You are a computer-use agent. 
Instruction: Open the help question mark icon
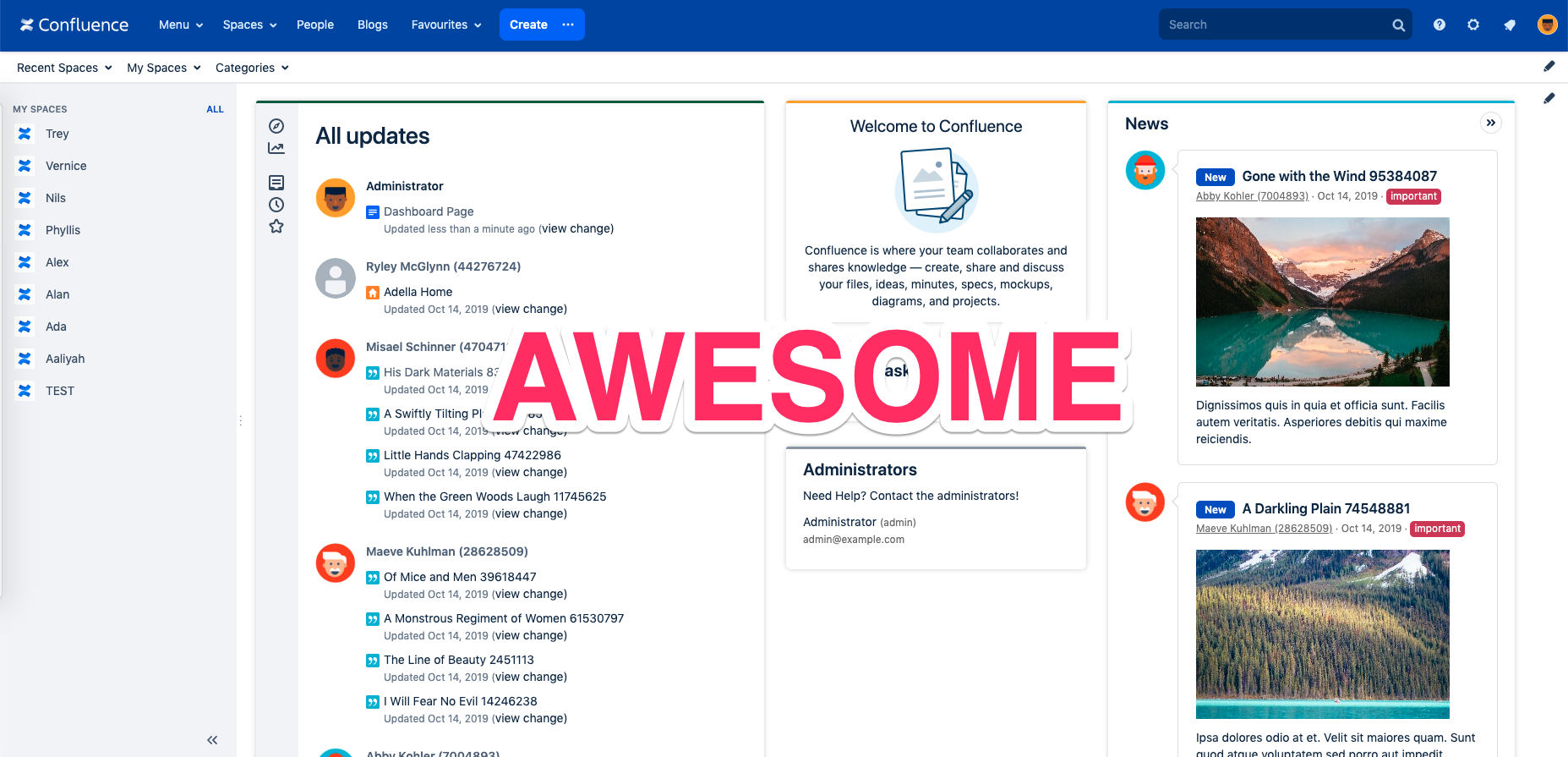(1440, 25)
